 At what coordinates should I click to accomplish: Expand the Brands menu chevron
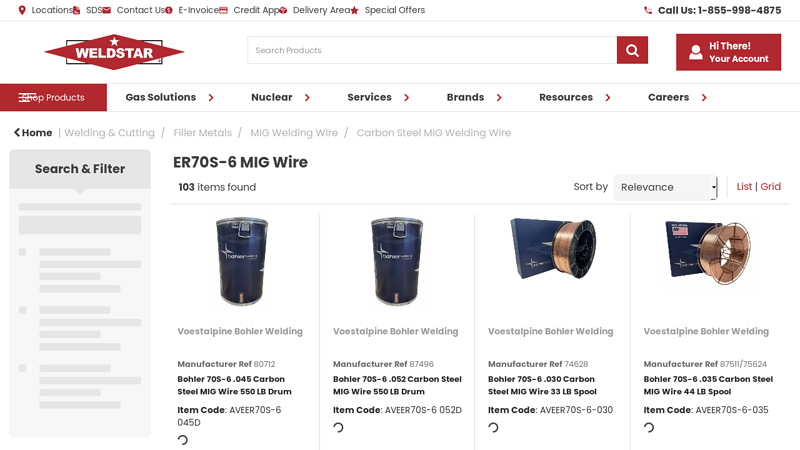point(499,97)
